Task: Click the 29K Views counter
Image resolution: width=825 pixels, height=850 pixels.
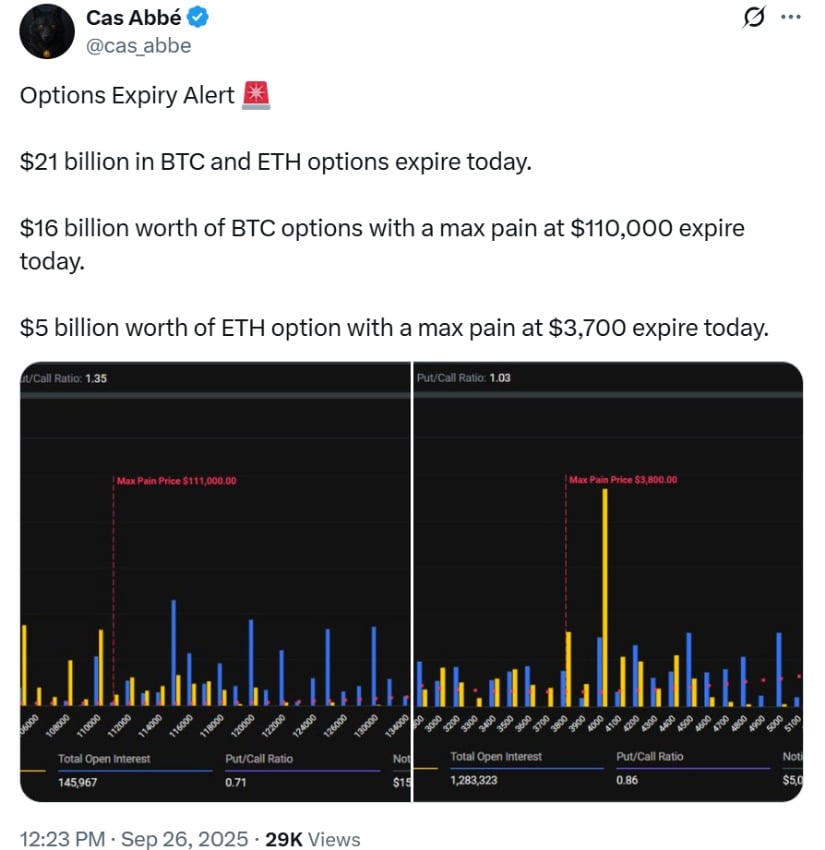Action: pos(313,839)
